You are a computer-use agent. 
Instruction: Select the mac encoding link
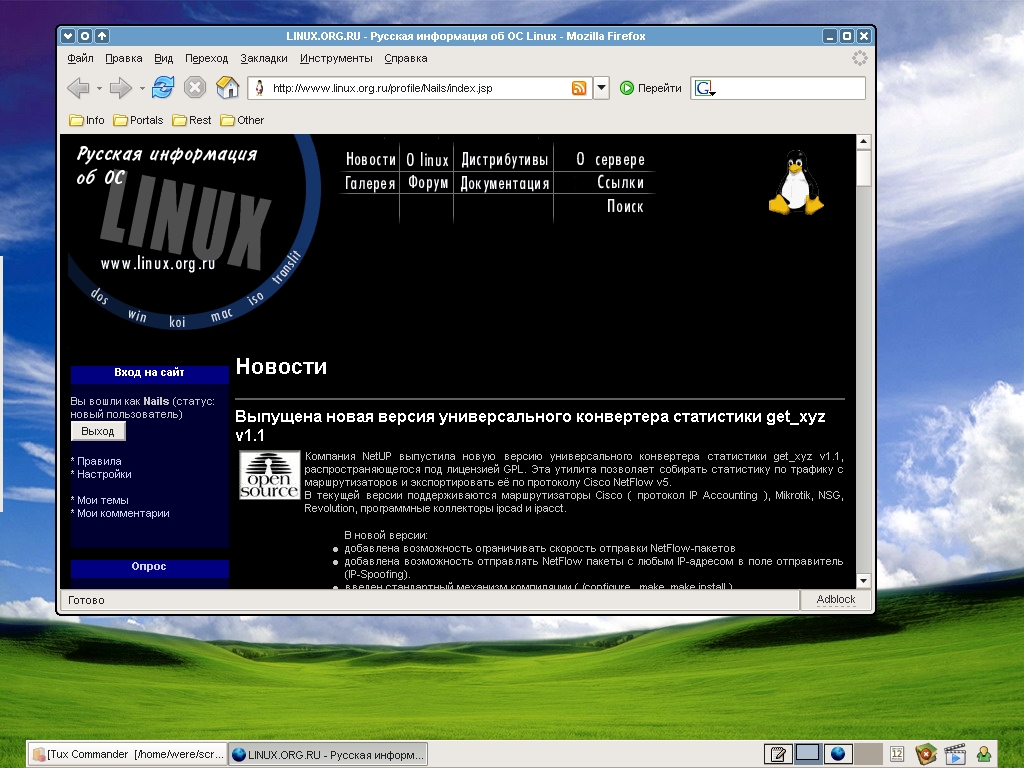[x=221, y=315]
